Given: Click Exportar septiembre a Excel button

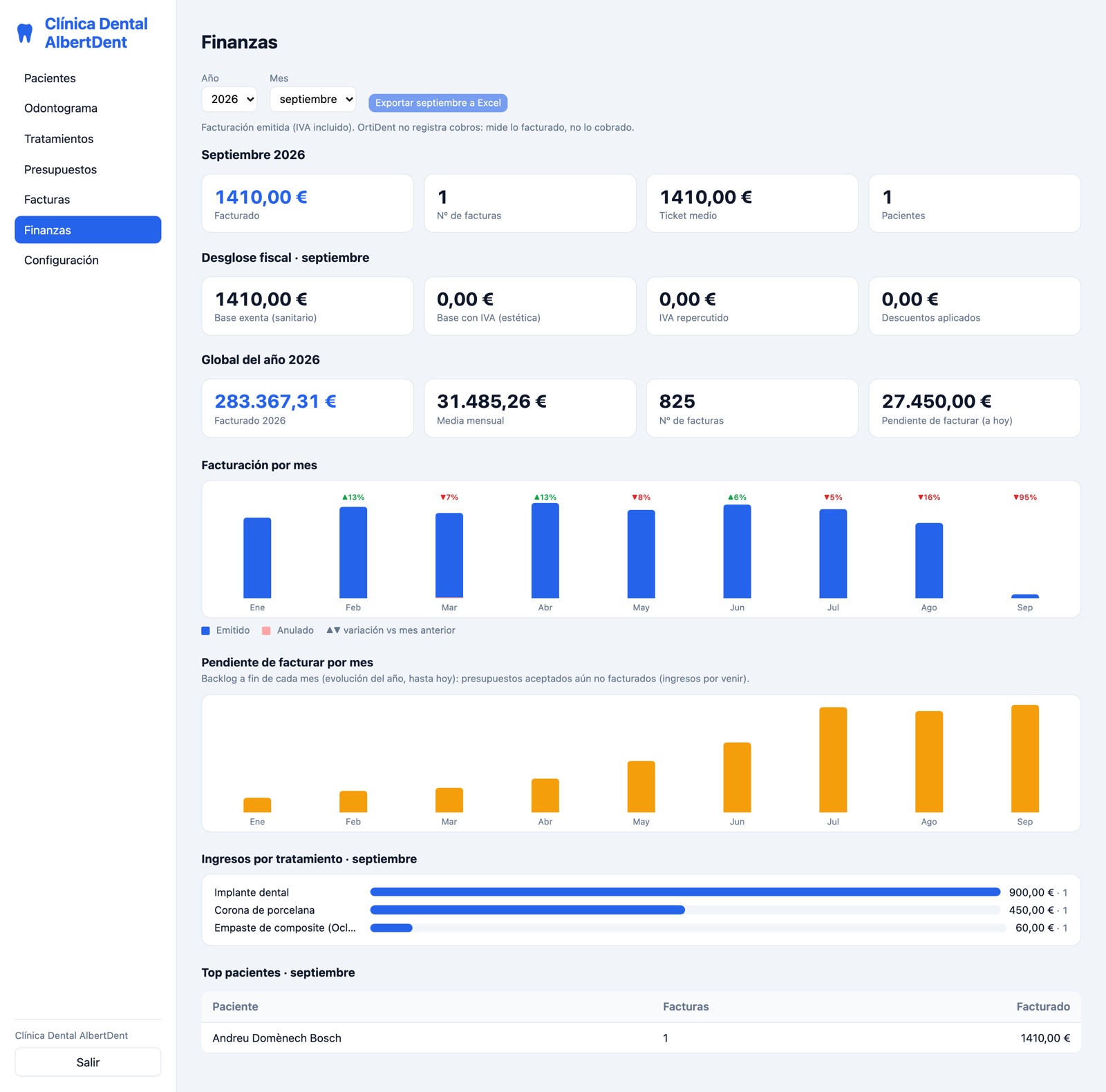Looking at the screenshot, I should coord(438,103).
